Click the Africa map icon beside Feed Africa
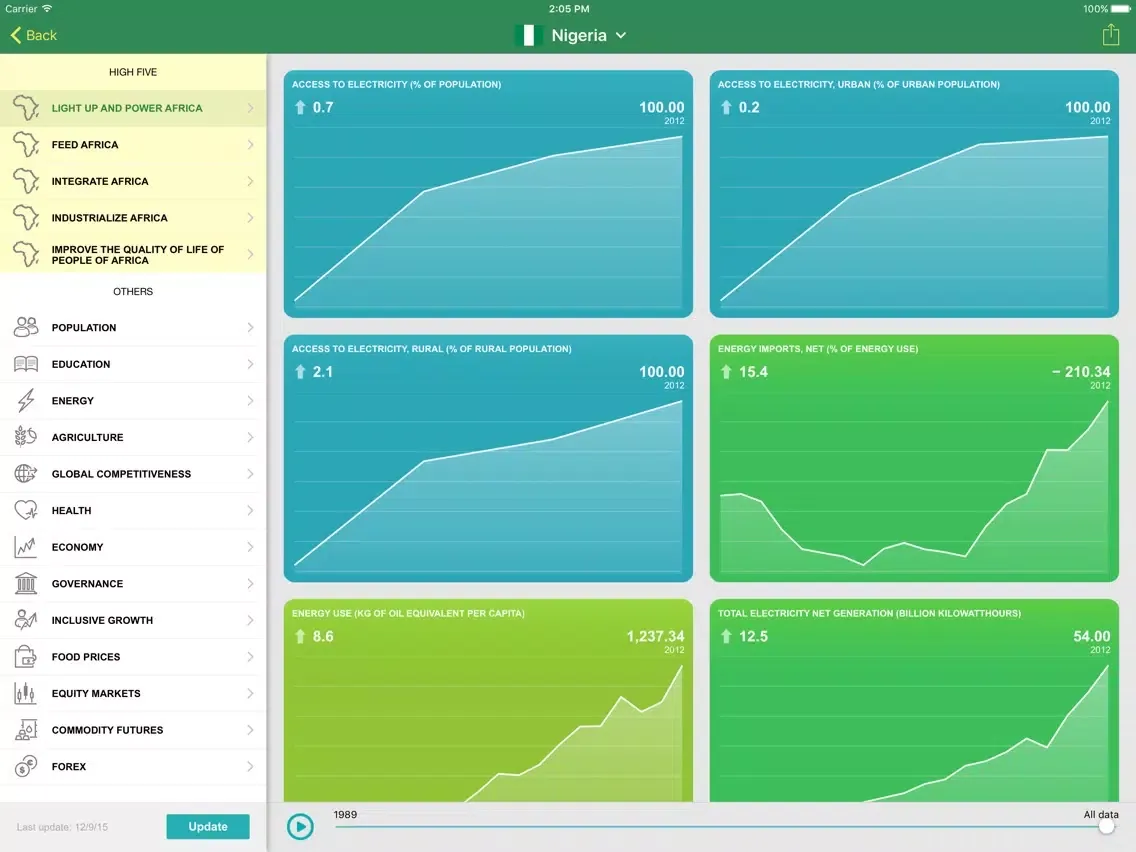Screen dimensions: 1136x852 pos(26,144)
